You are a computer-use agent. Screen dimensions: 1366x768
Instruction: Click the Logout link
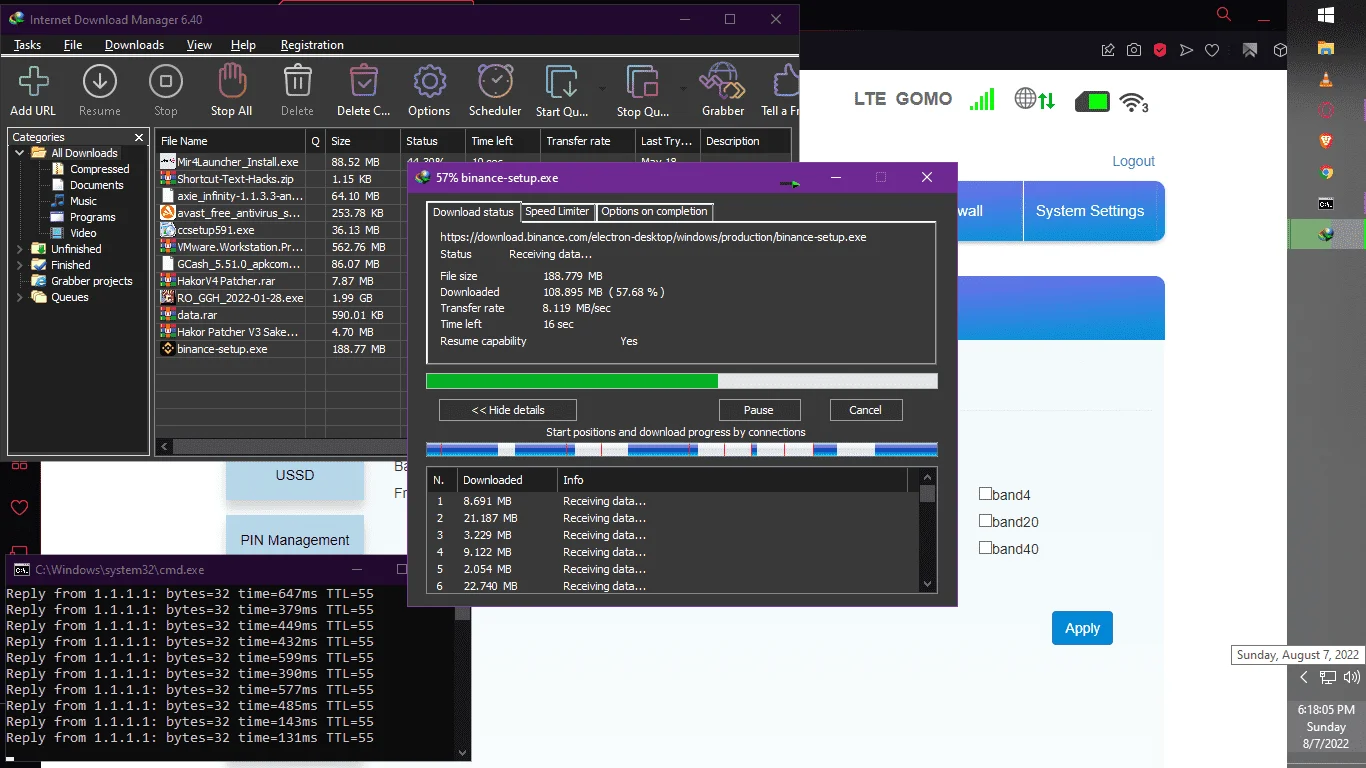(x=1133, y=161)
